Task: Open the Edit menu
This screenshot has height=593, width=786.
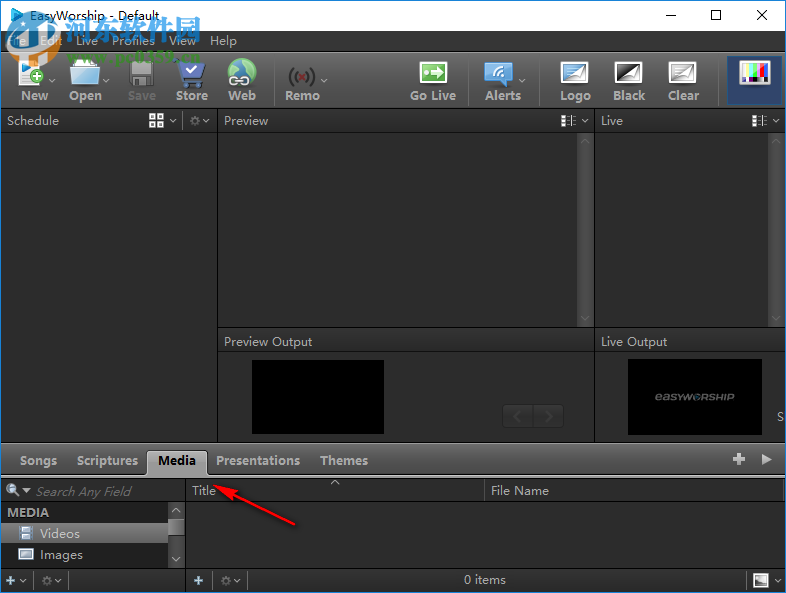Action: (x=51, y=41)
